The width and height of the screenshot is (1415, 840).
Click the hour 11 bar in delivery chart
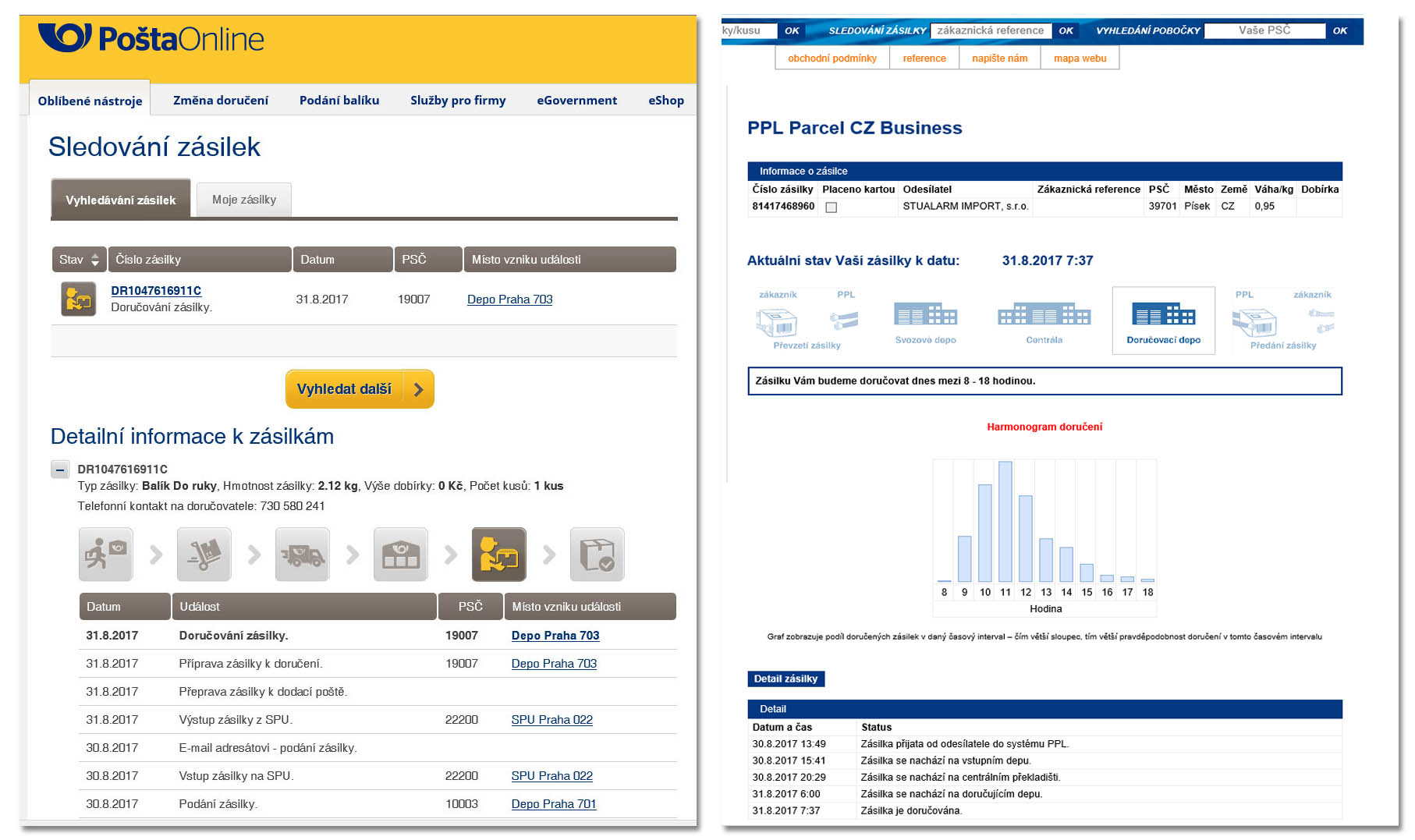(1005, 522)
